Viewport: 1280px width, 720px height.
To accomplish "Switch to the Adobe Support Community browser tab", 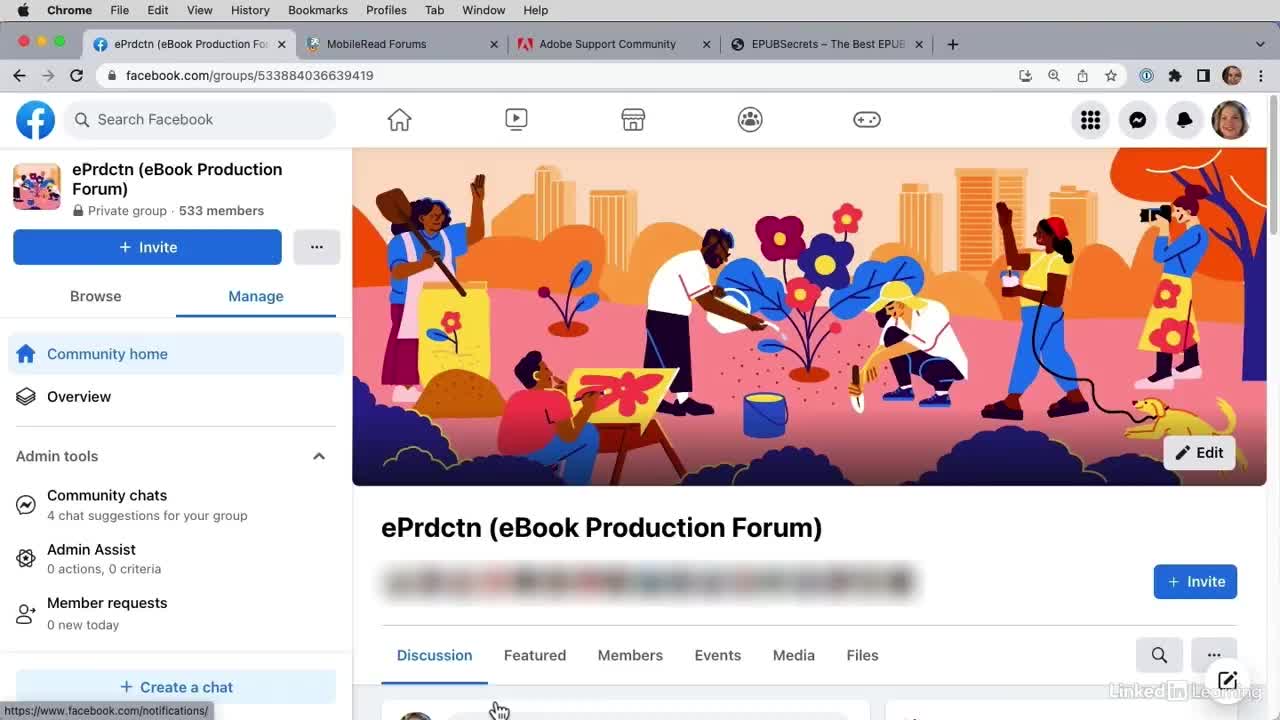I will [612, 44].
